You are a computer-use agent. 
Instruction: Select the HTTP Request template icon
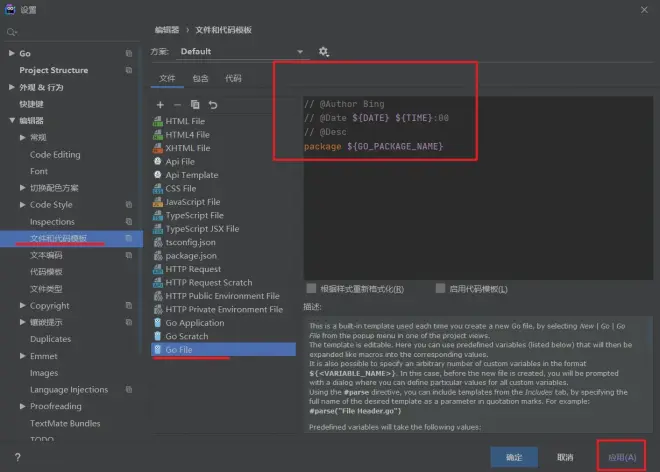[x=158, y=269]
